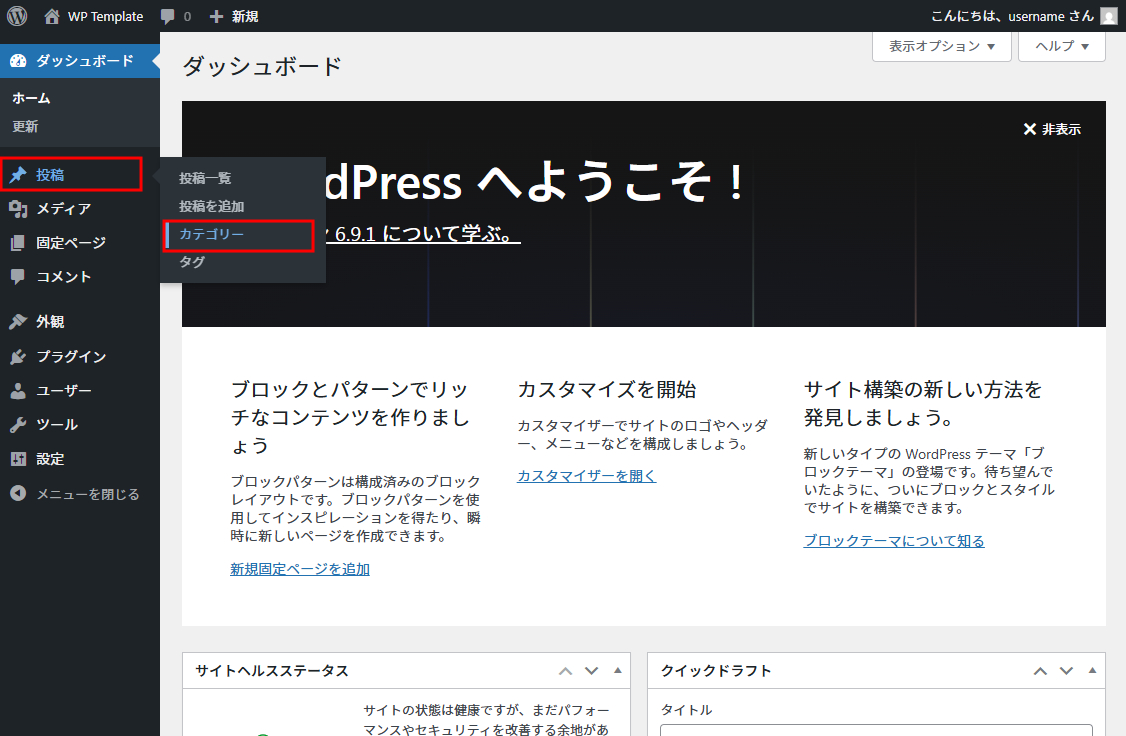Click the ブロックテーマについて知る link
Image resolution: width=1126 pixels, height=736 pixels.
point(894,541)
